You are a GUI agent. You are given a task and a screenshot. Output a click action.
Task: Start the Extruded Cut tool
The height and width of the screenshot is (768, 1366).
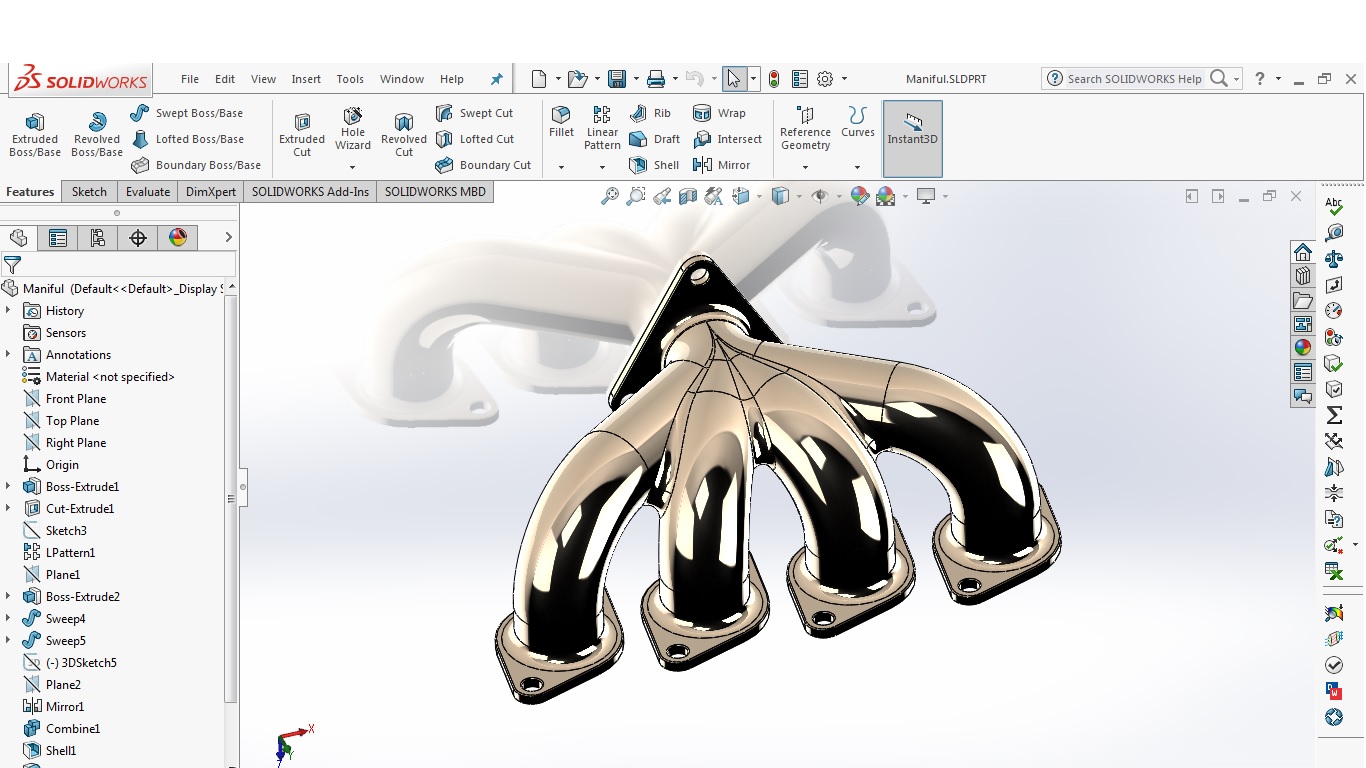coord(302,135)
